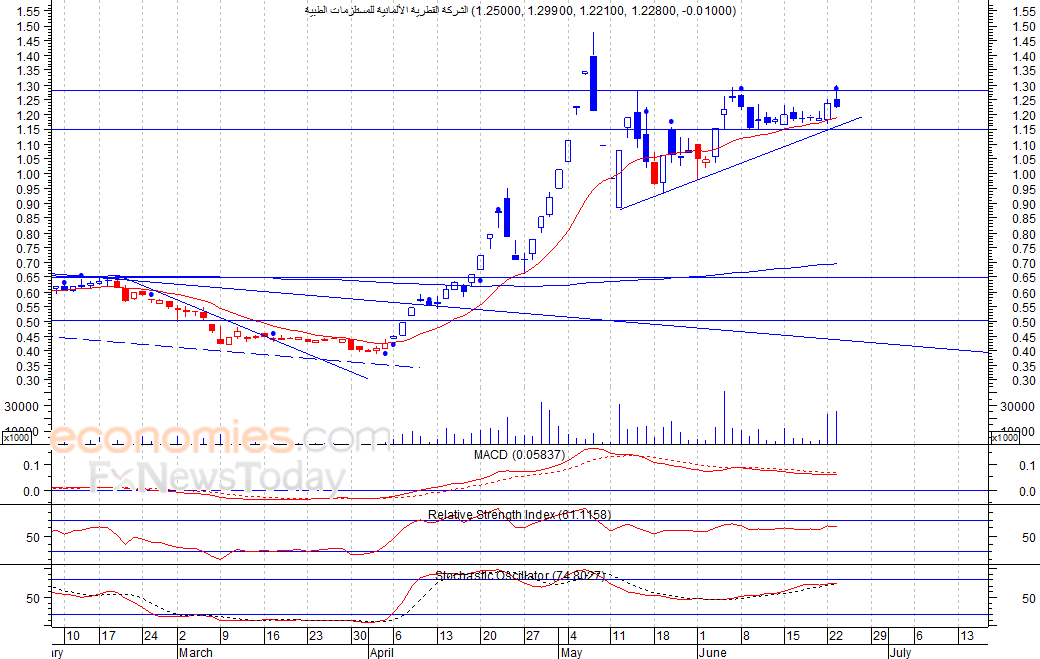
Task: Click the July month label on the time axis
Action: (900, 652)
